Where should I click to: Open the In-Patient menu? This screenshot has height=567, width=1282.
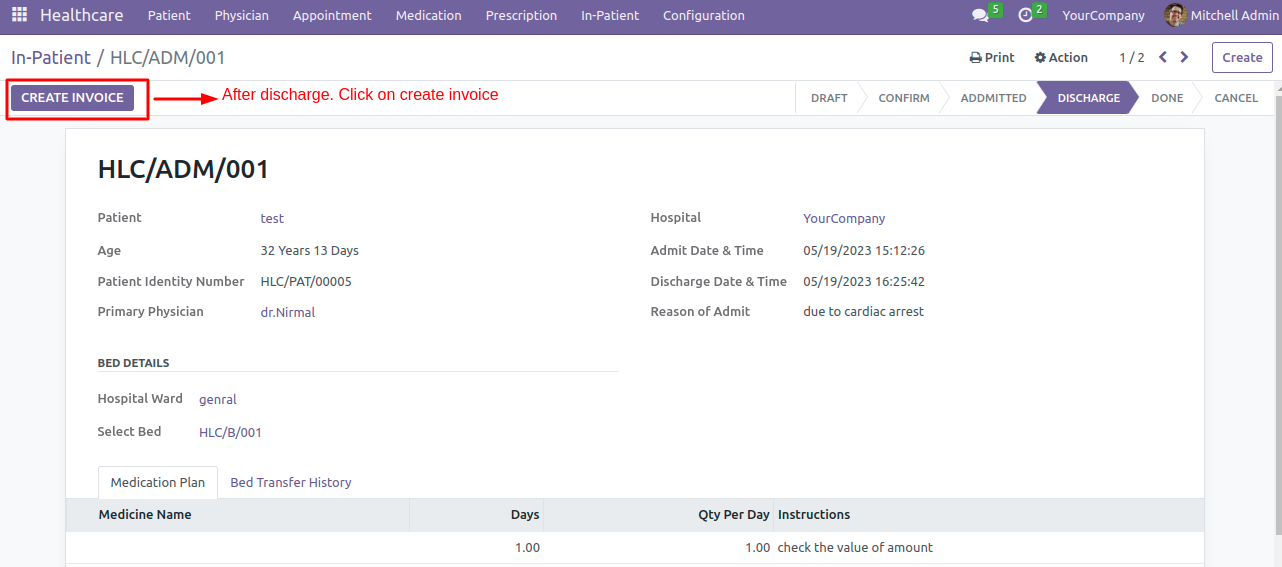pos(610,15)
